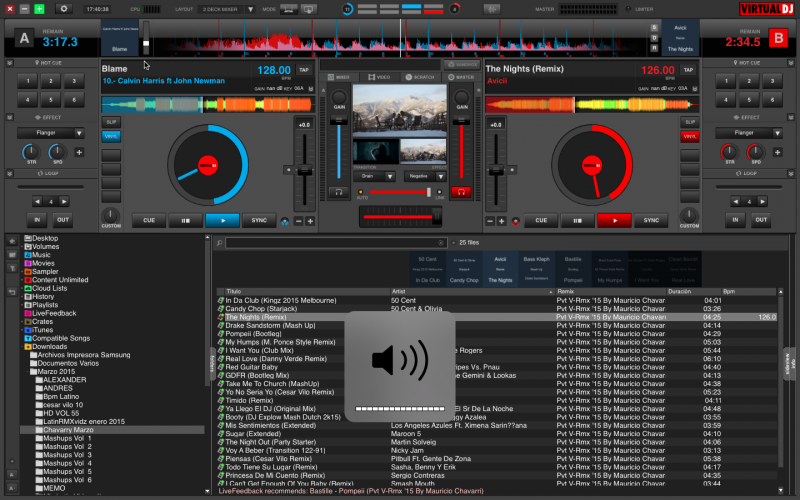Viewport: 800px width, 500px height.
Task: Click the filter folder icon in browser sidebar
Action: [12, 267]
